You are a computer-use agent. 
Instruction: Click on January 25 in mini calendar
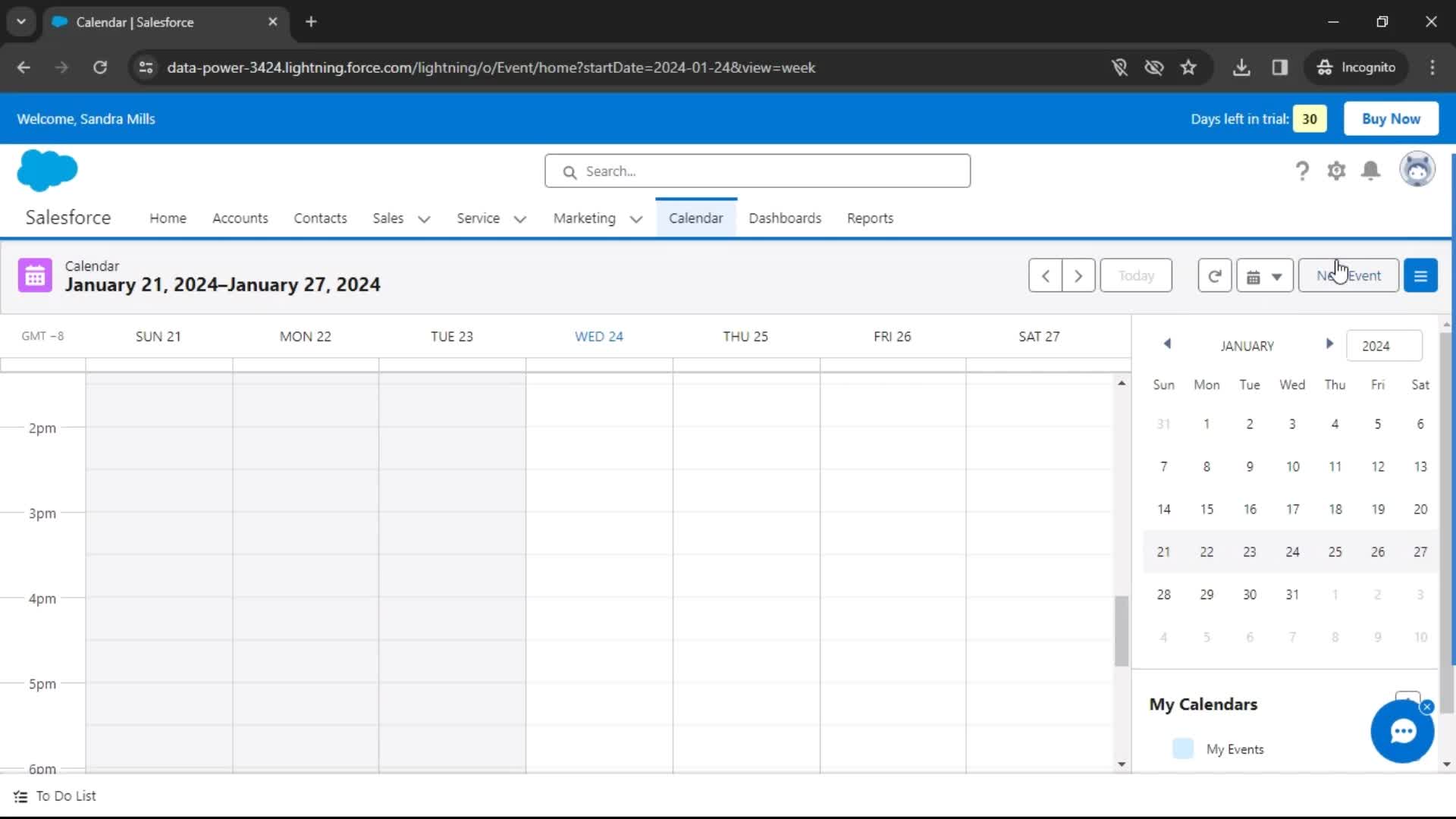(x=1335, y=551)
